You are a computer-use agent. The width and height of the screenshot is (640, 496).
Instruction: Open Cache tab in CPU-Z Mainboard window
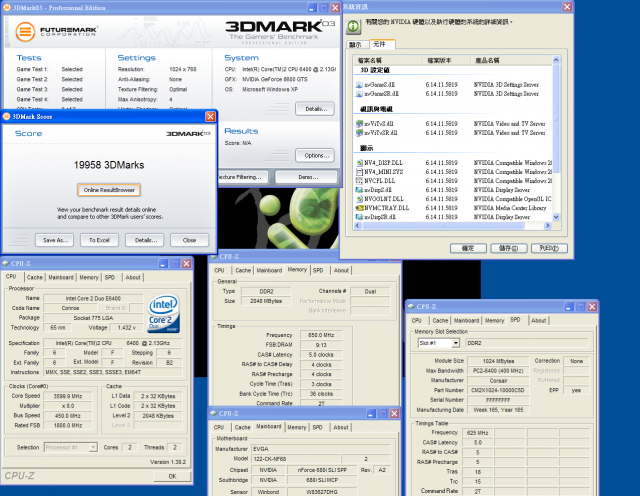pos(242,427)
